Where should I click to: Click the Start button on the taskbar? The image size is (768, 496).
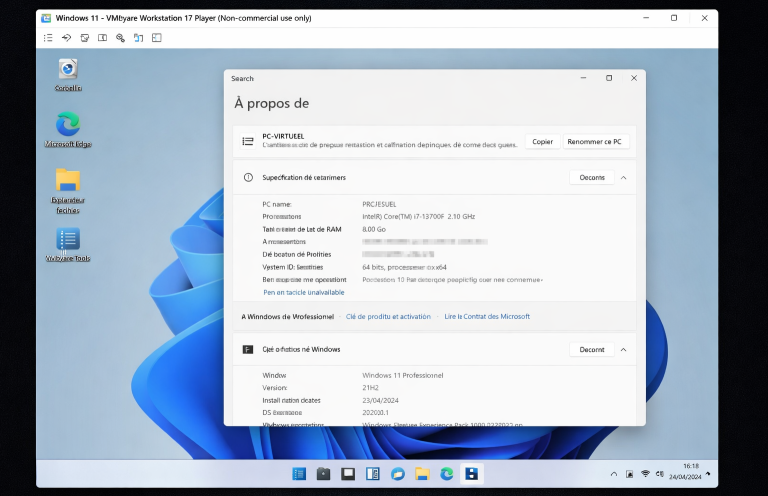click(x=299, y=473)
